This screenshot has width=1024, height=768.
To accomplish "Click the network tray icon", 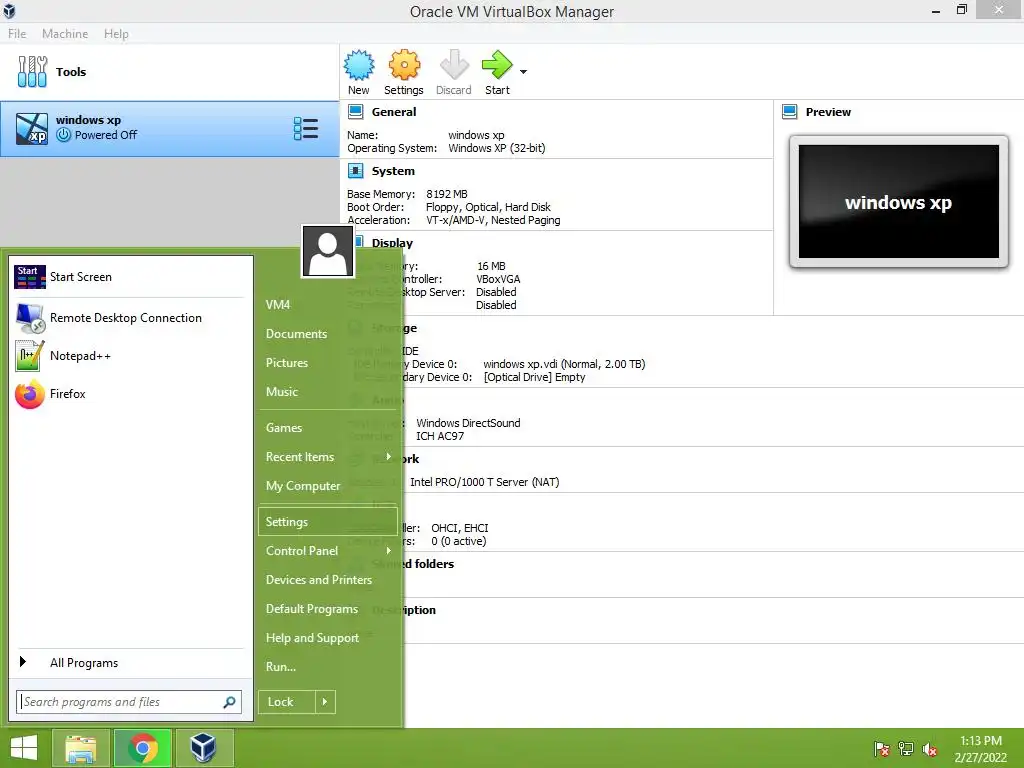I will tap(906, 749).
